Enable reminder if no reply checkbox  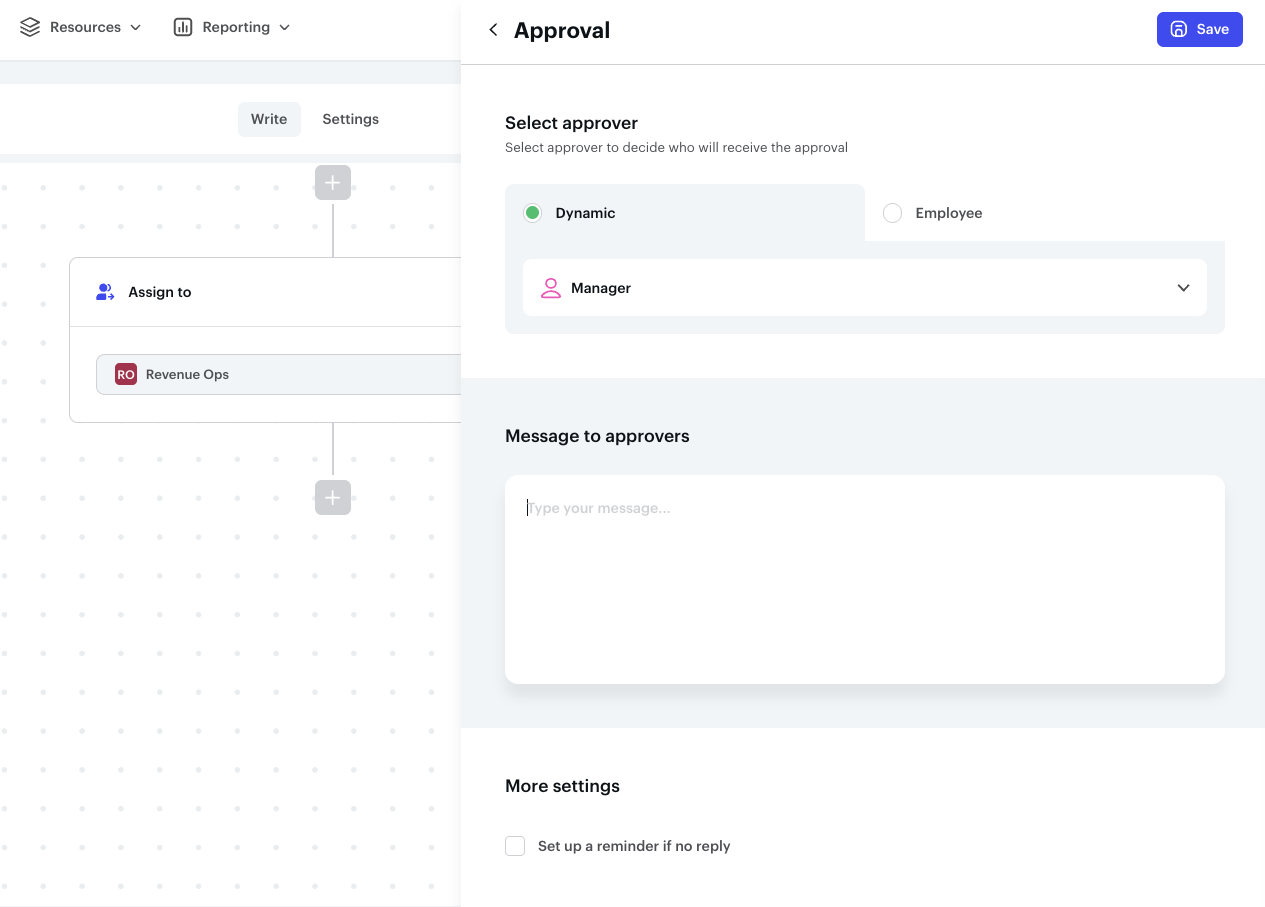[515, 846]
